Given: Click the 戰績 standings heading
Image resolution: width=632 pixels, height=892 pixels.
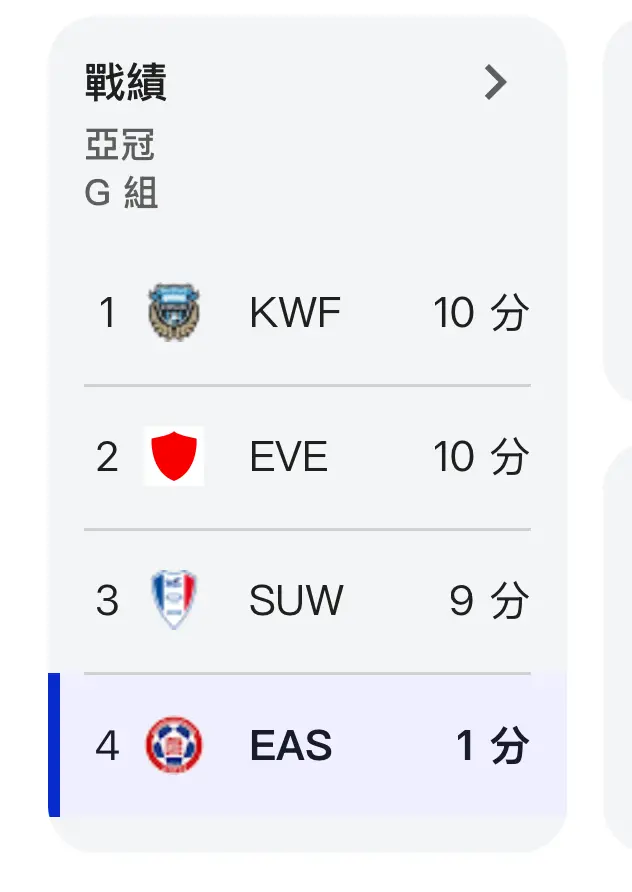Looking at the screenshot, I should point(126,82).
